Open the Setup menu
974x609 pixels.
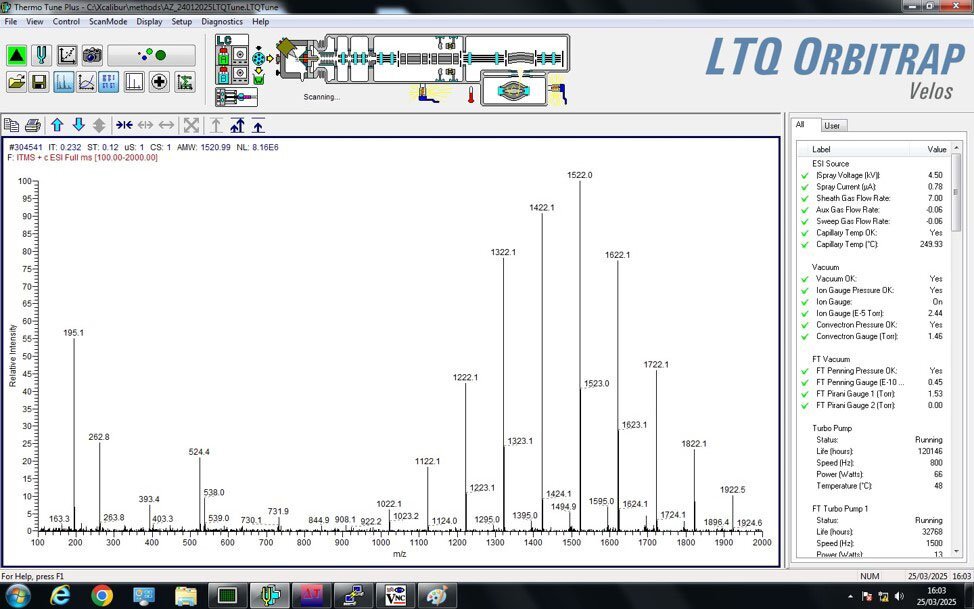(x=181, y=21)
